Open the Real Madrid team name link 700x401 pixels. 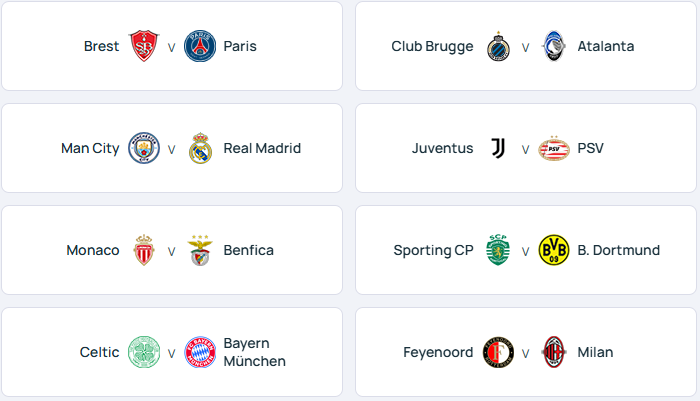(262, 148)
